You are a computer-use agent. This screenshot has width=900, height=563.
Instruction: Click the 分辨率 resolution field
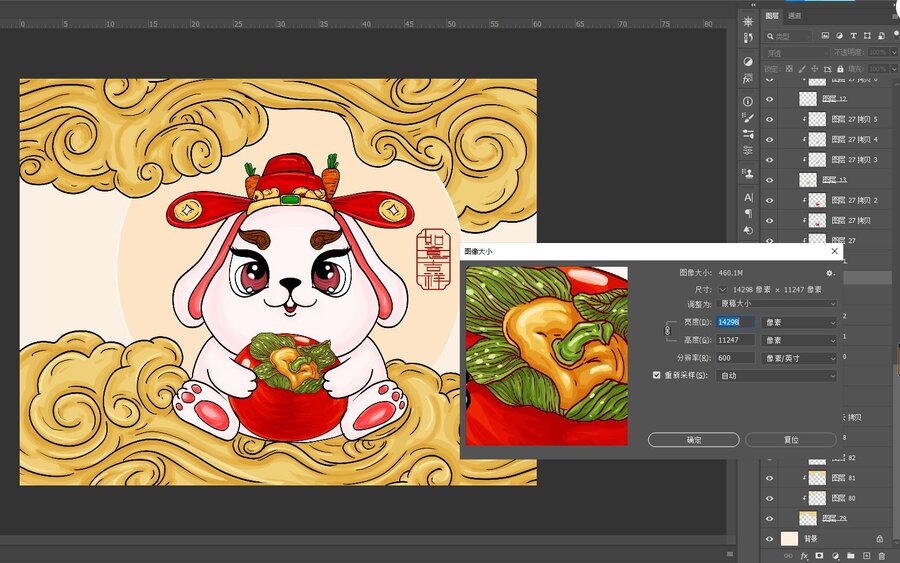(735, 358)
